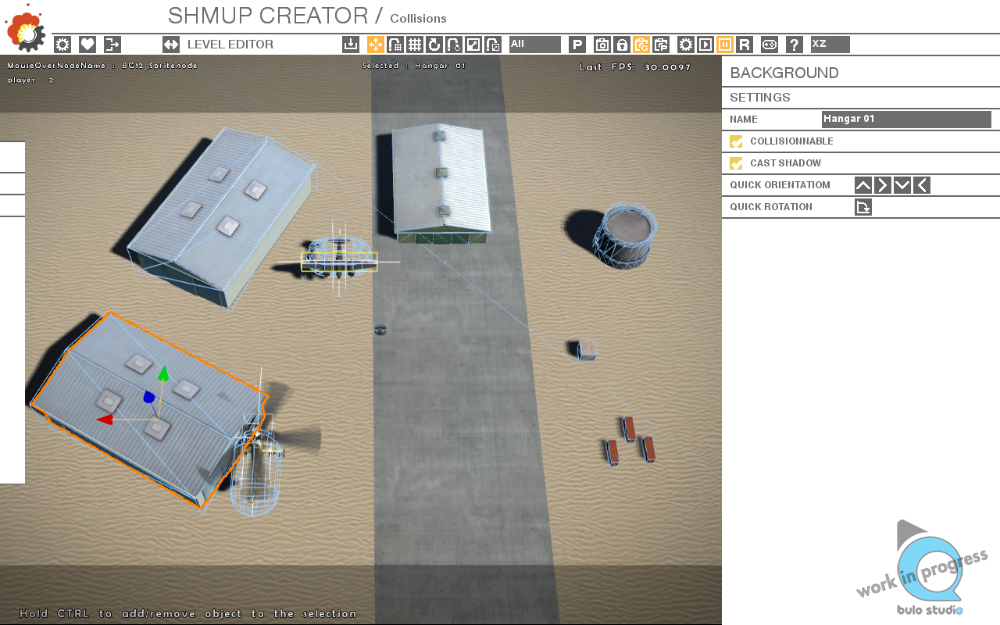1000x625 pixels.
Task: Click the padlock lock icon
Action: coord(621,44)
